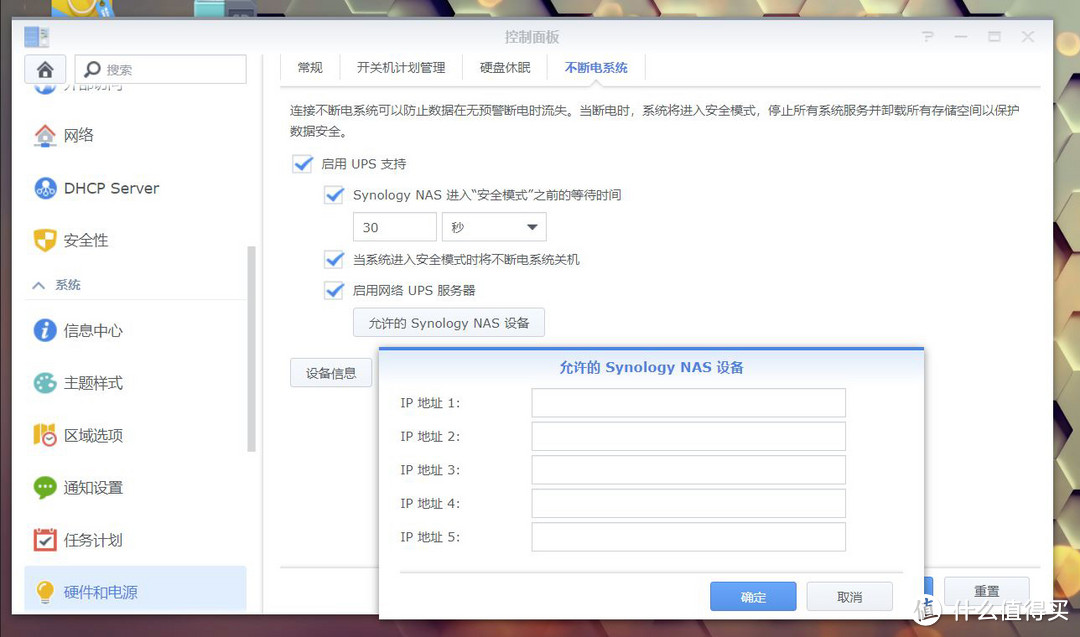Open the 信息中心 info icon
This screenshot has width=1080, height=637.
45,331
